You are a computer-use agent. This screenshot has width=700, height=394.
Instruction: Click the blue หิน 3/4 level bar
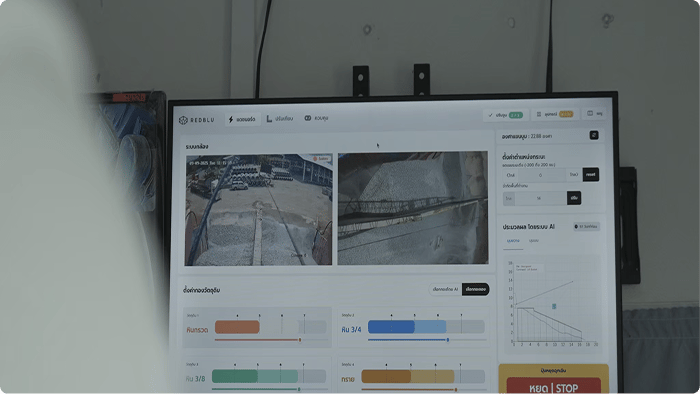point(426,327)
